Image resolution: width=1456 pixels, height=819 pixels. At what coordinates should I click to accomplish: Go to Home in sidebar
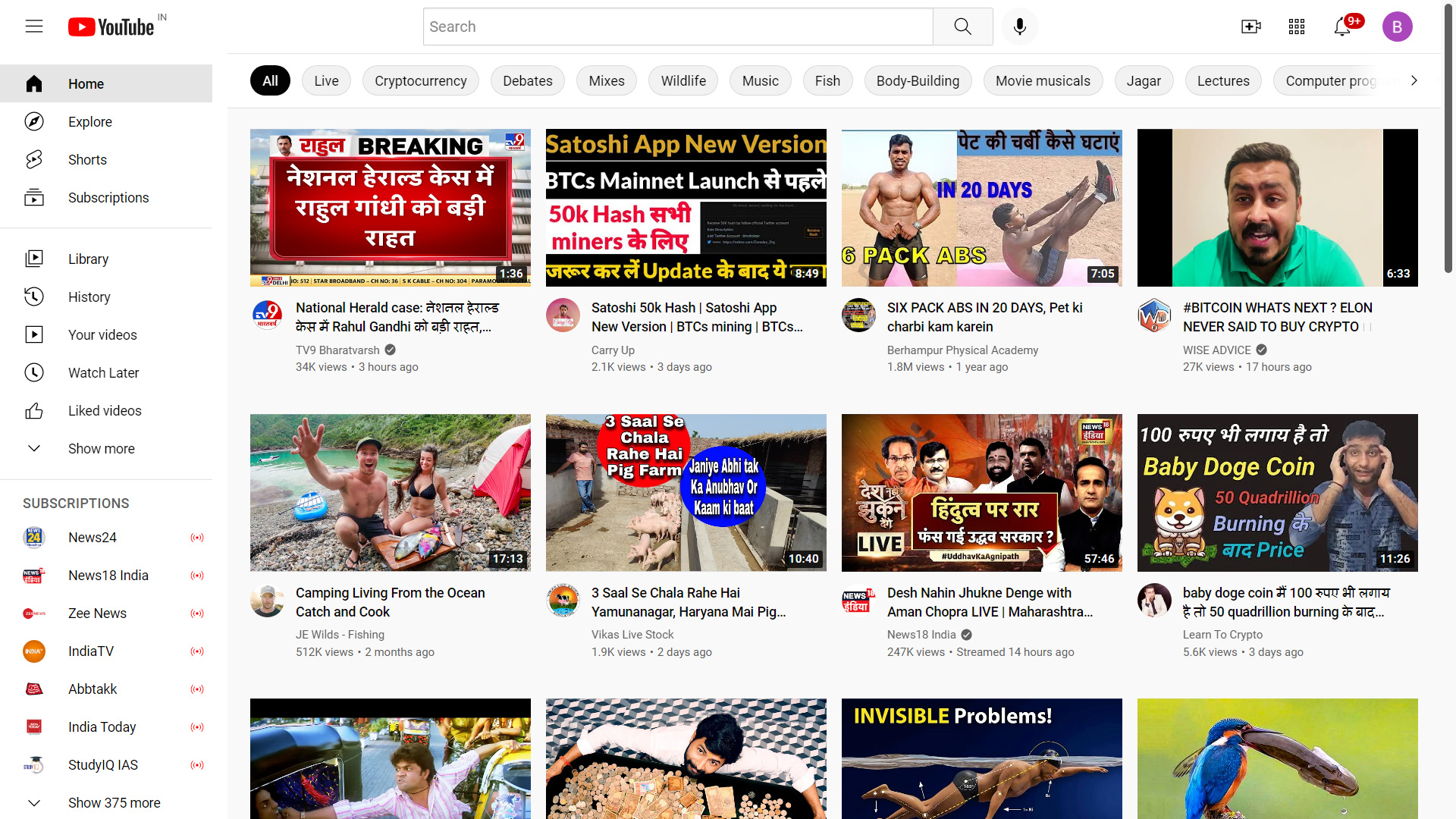point(106,83)
